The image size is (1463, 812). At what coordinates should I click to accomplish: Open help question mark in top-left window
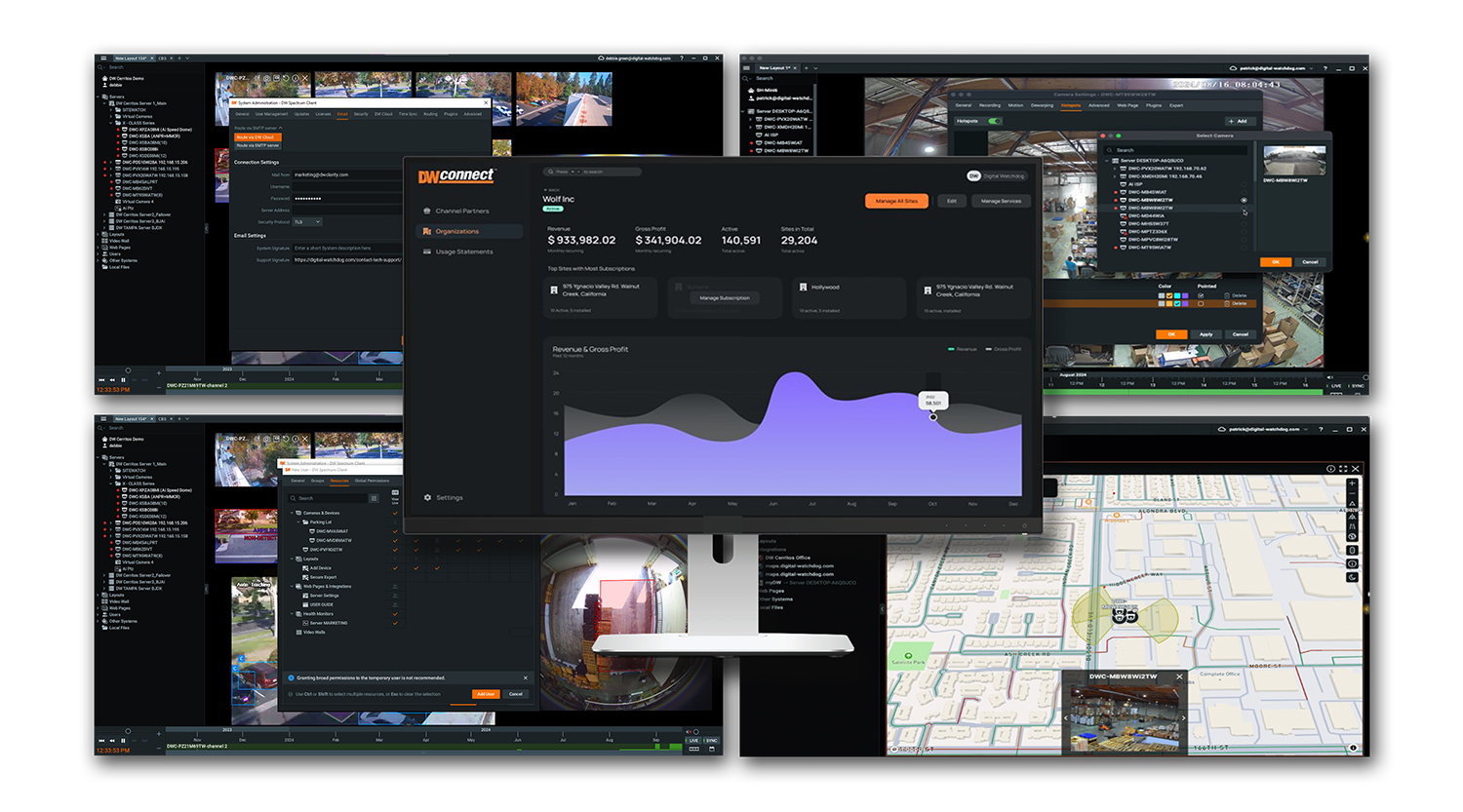(x=682, y=58)
